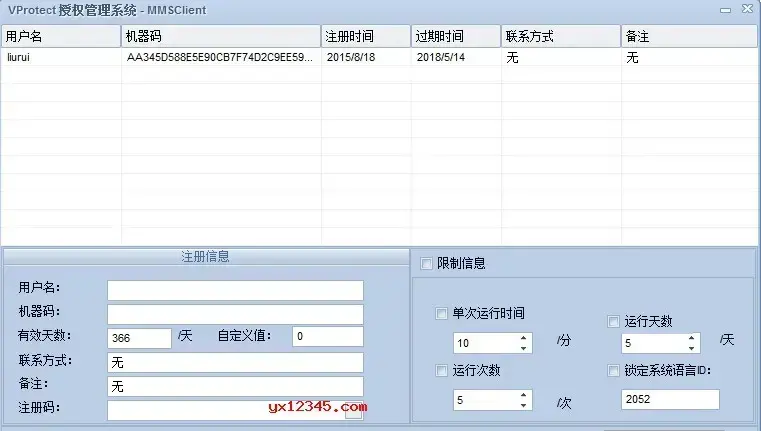
Task: Sort by the 联系方式 column header
Action: (x=561, y=36)
